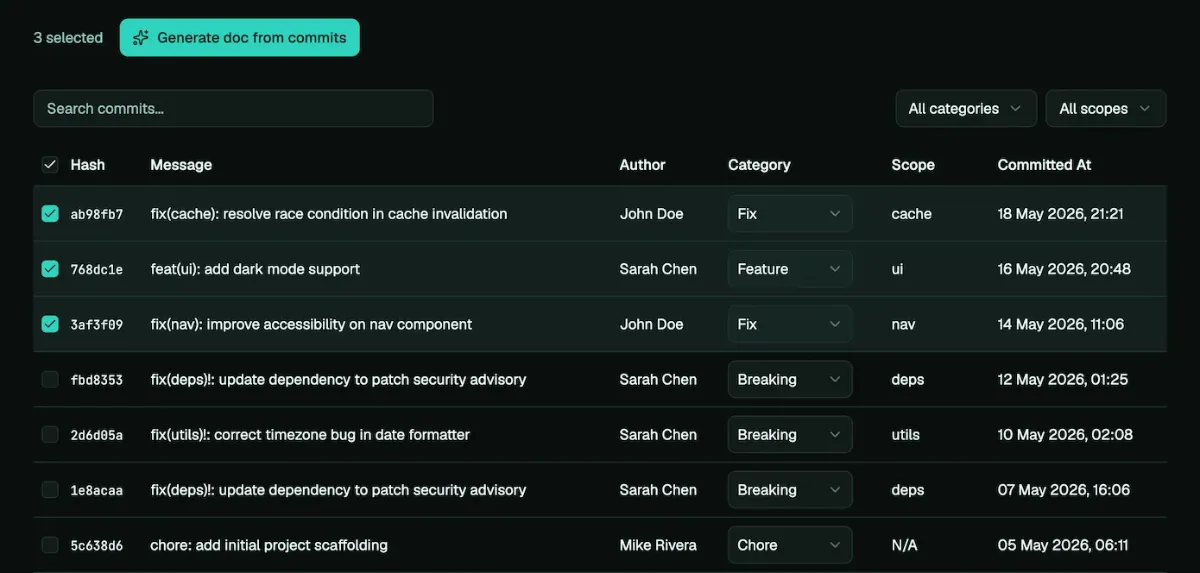Viewport: 1200px width, 573px height.
Task: Open Fix category dropdown for 3af3f09
Action: pyautogui.click(x=790, y=324)
